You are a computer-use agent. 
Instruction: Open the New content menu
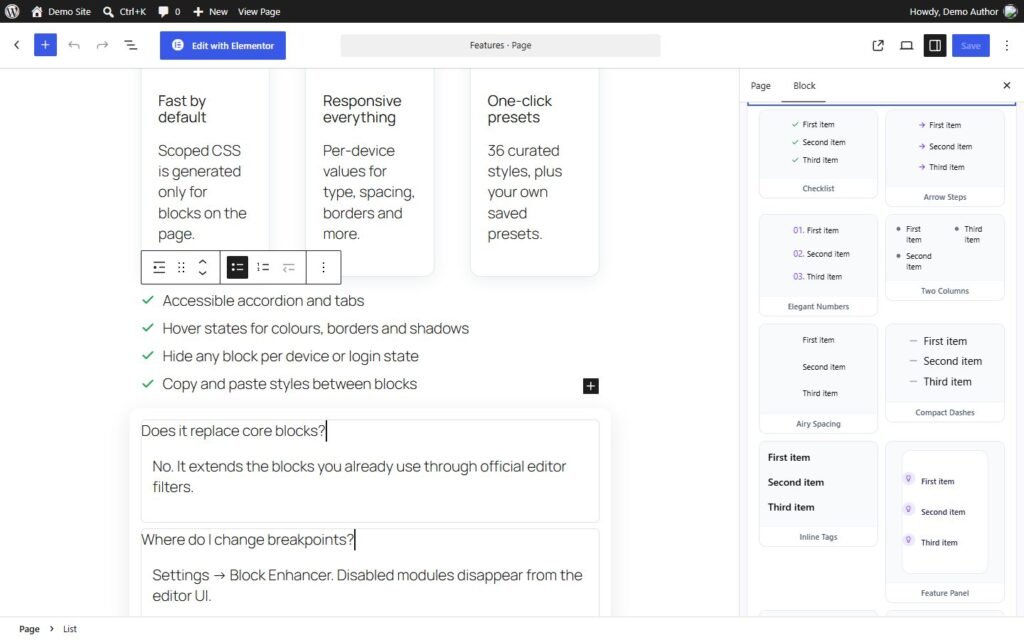pyautogui.click(x=210, y=11)
